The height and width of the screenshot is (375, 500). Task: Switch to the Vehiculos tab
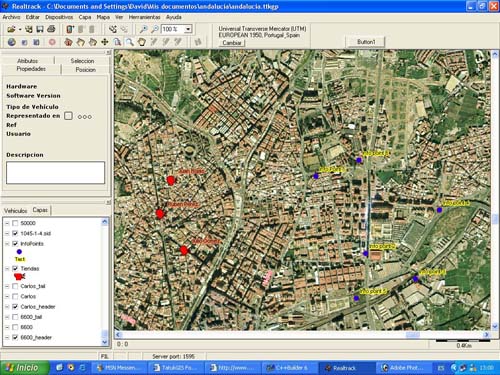pos(15,211)
